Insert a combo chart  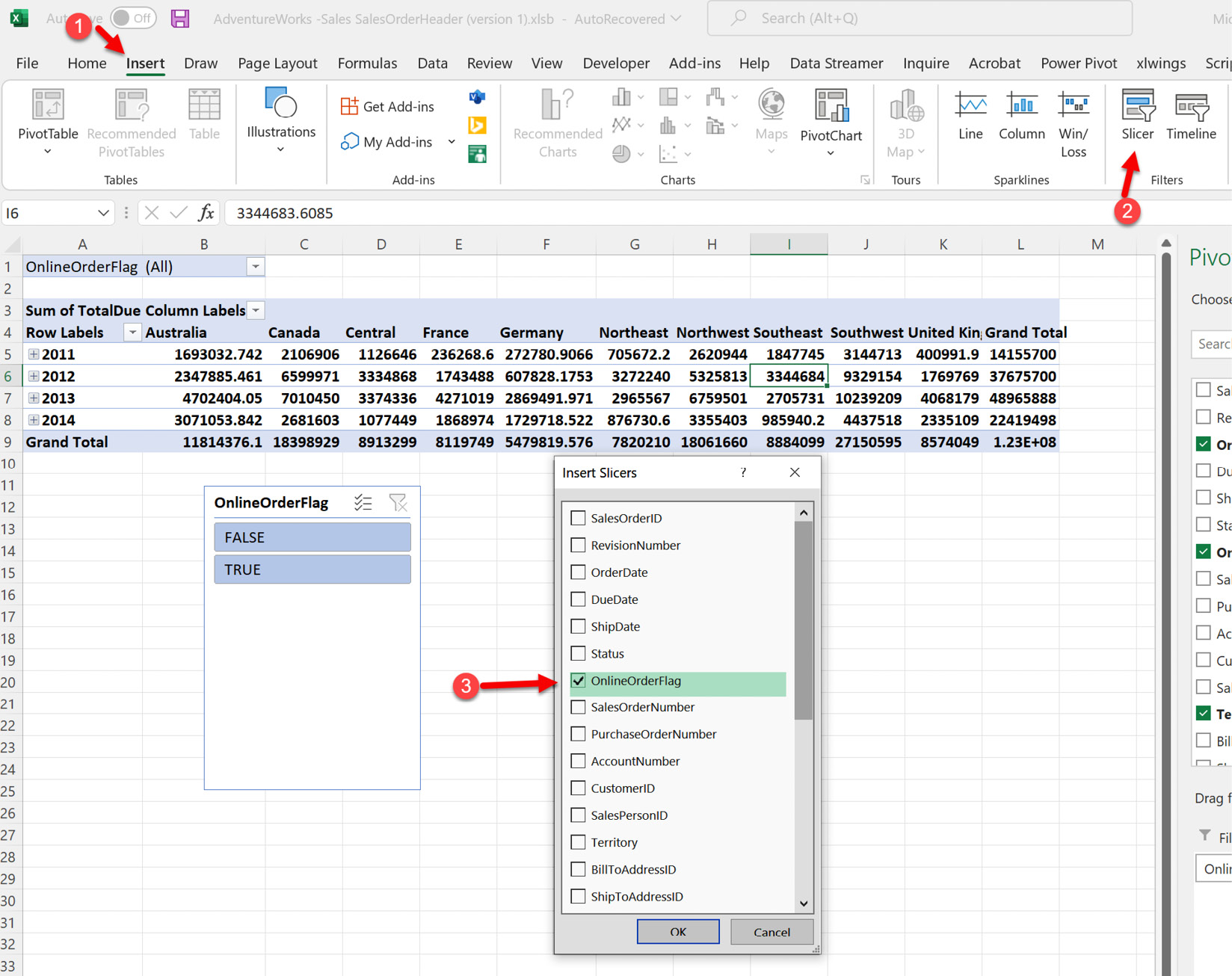coord(721,126)
